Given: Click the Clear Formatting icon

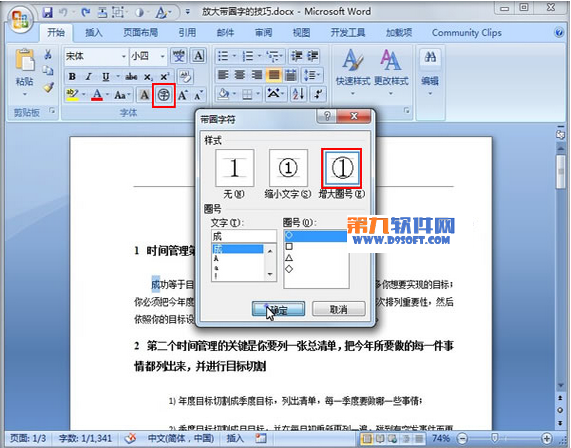Looking at the screenshot, I should click(185, 76).
